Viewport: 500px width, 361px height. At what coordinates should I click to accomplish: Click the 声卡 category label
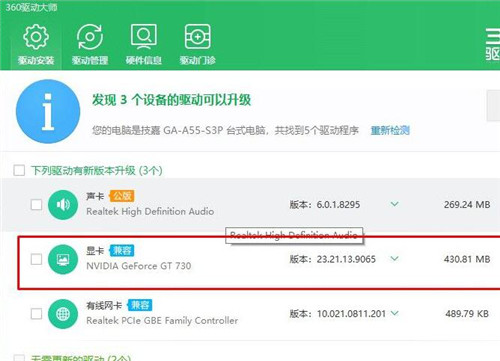95,196
